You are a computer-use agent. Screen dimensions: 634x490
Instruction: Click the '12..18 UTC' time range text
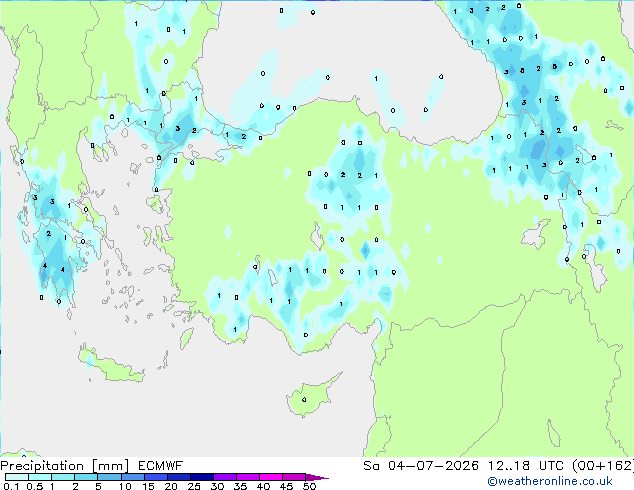coord(525,466)
